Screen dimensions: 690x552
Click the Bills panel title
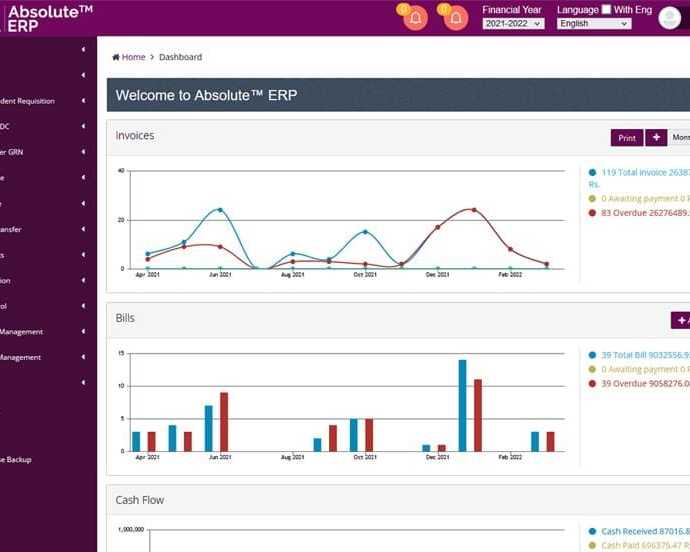125,318
